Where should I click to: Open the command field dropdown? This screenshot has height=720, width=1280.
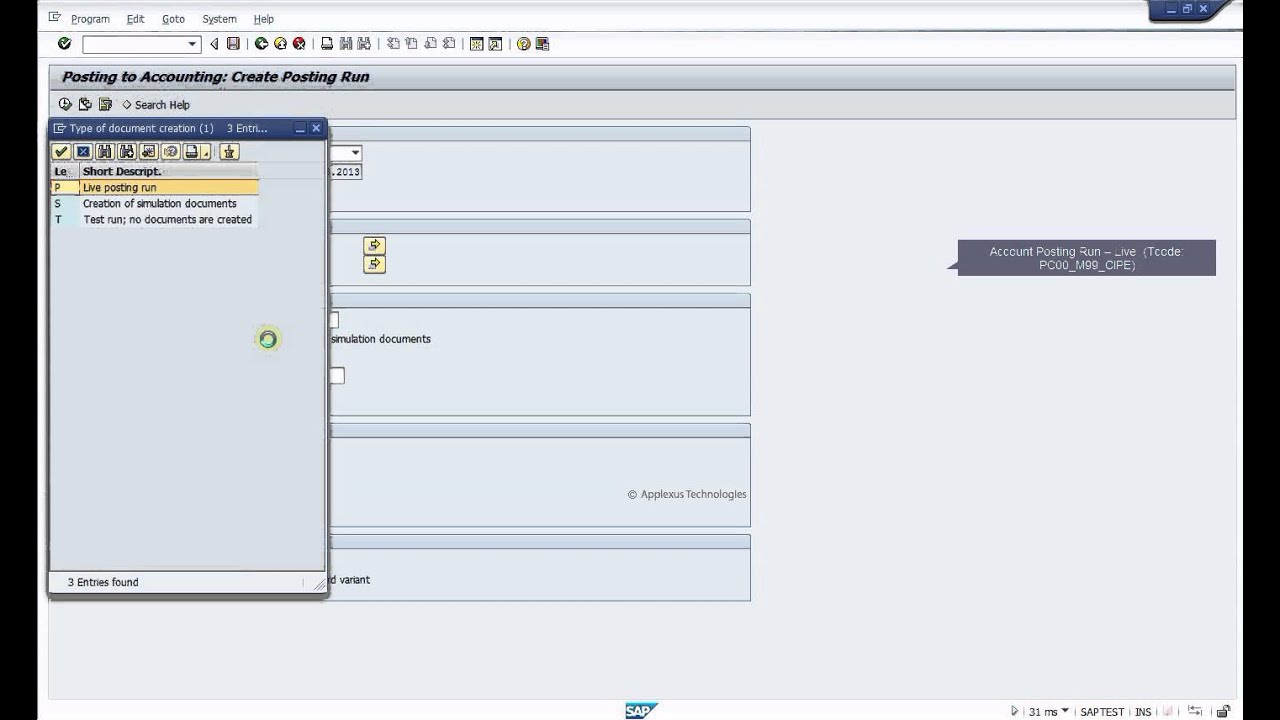[193, 44]
